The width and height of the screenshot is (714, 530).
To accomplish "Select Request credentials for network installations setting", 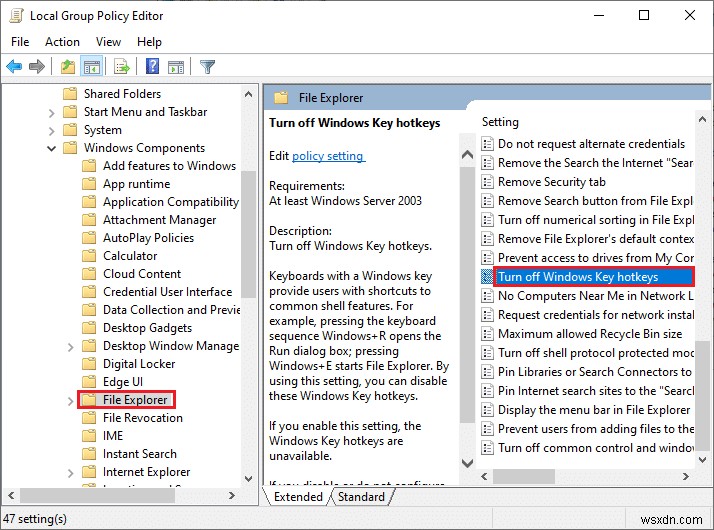I will [x=596, y=315].
